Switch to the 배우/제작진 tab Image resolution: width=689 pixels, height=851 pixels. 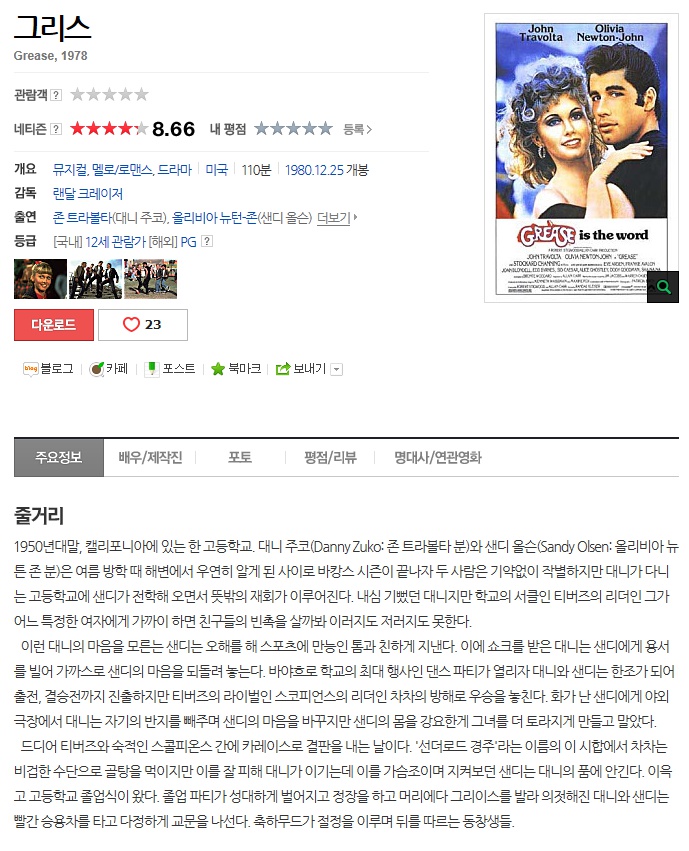click(150, 458)
